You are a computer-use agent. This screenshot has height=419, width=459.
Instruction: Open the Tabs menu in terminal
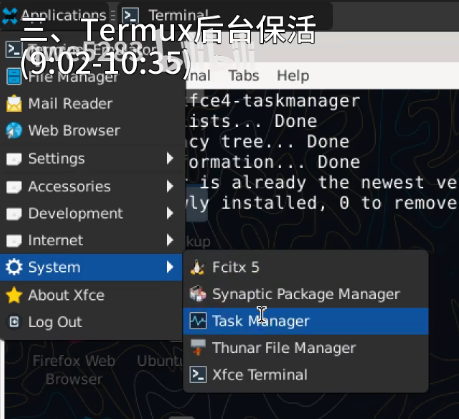coord(244,76)
